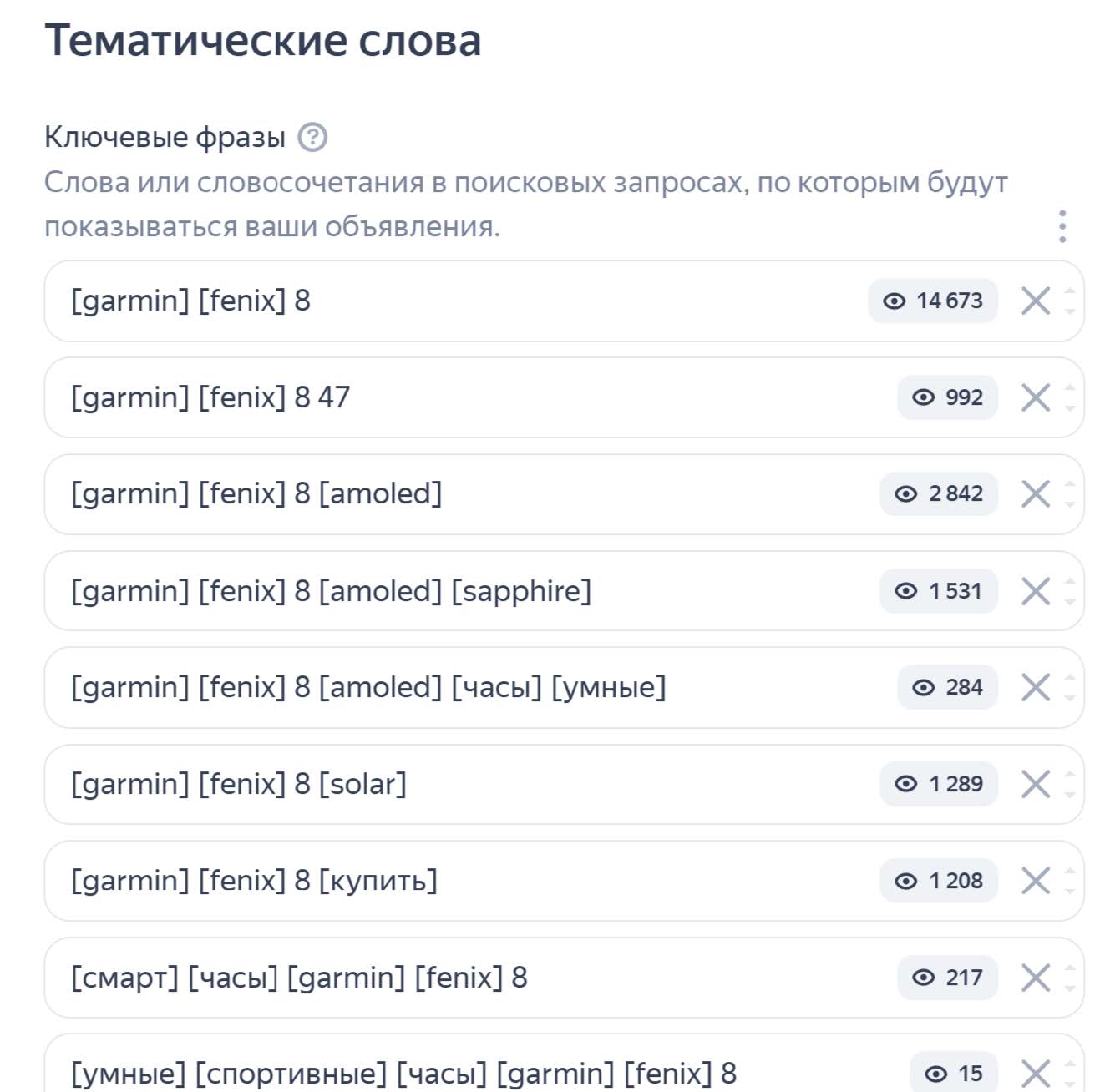Remove the "[garmin] [fenix] 8 [купить]" phrase
This screenshot has height=1092, width=1105.
(1036, 881)
